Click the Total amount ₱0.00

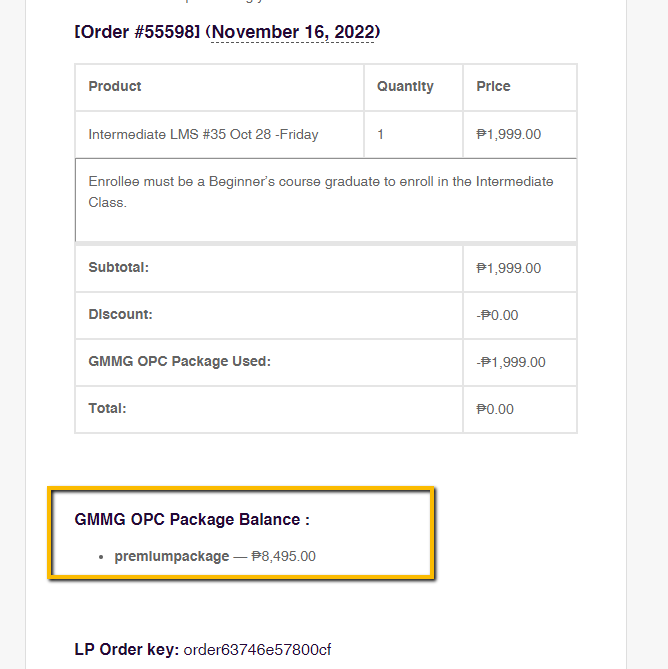point(495,409)
